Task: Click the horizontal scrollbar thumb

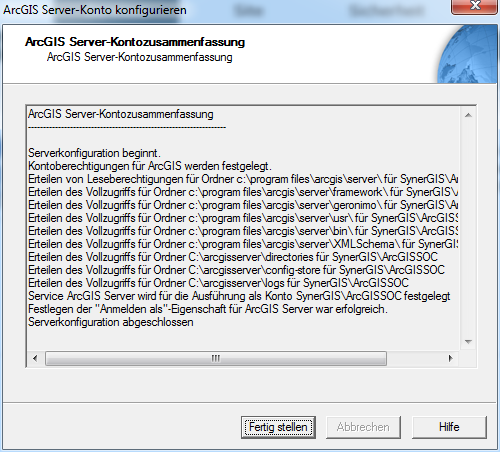Action: pos(216,359)
